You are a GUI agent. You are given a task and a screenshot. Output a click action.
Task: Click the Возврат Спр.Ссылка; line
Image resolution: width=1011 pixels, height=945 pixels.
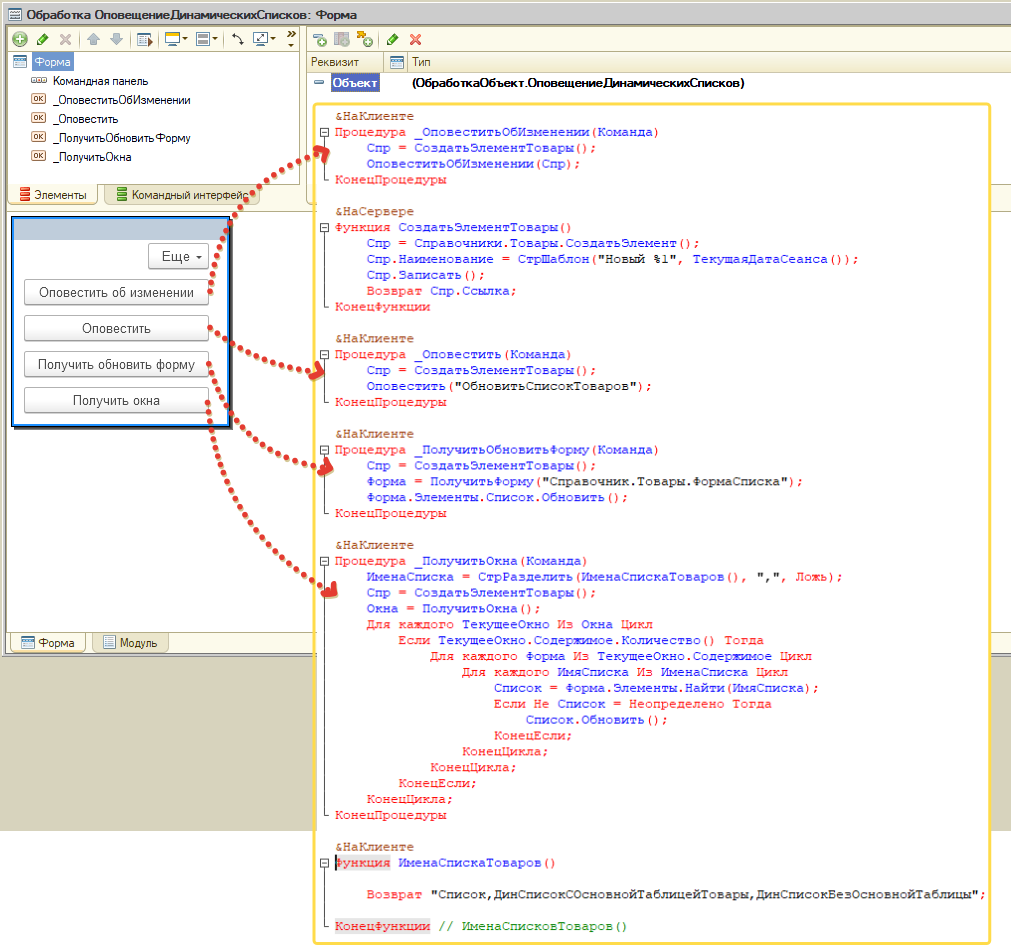pyautogui.click(x=441, y=291)
